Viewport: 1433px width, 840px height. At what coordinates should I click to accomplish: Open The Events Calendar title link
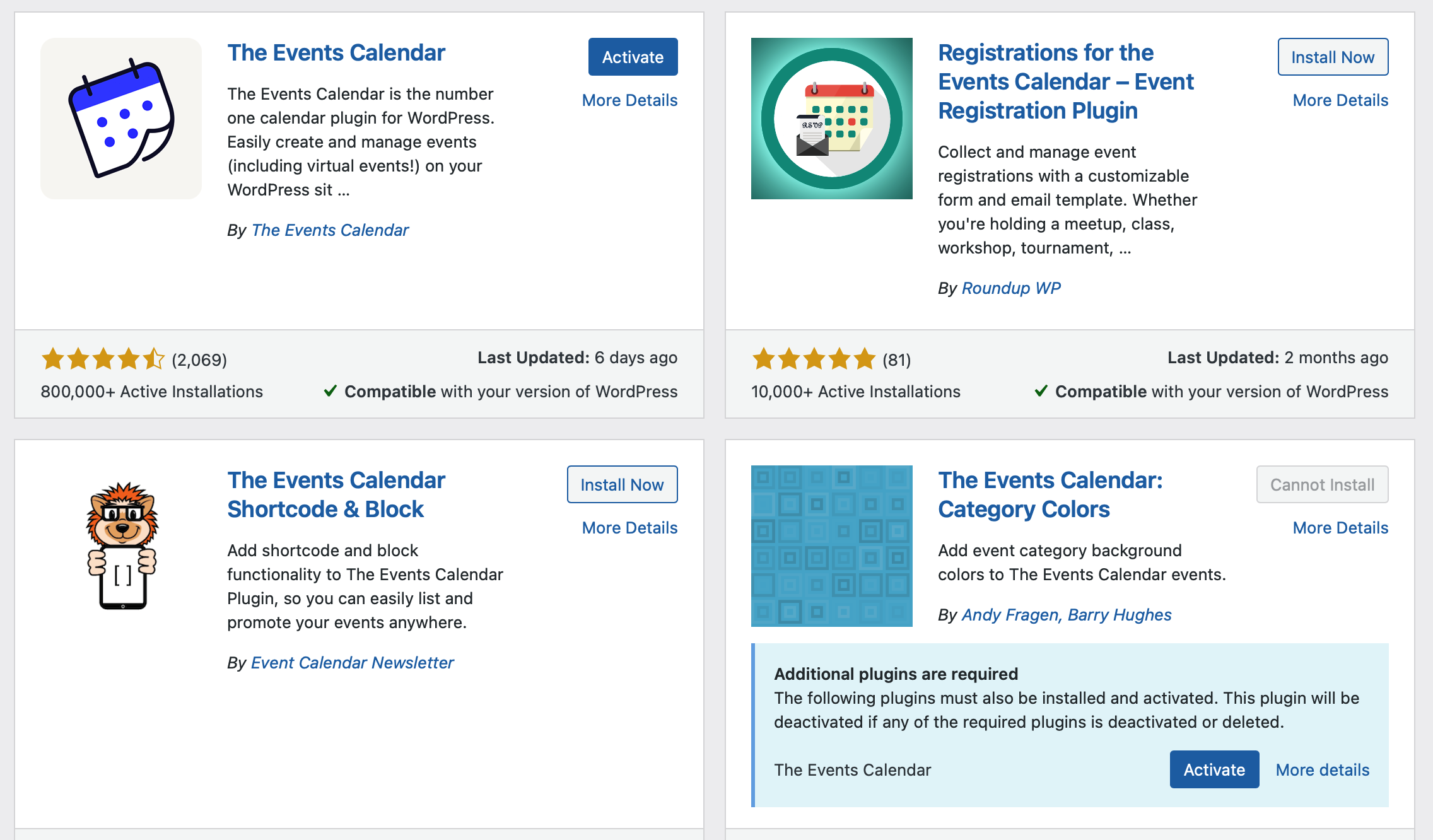pyautogui.click(x=336, y=52)
